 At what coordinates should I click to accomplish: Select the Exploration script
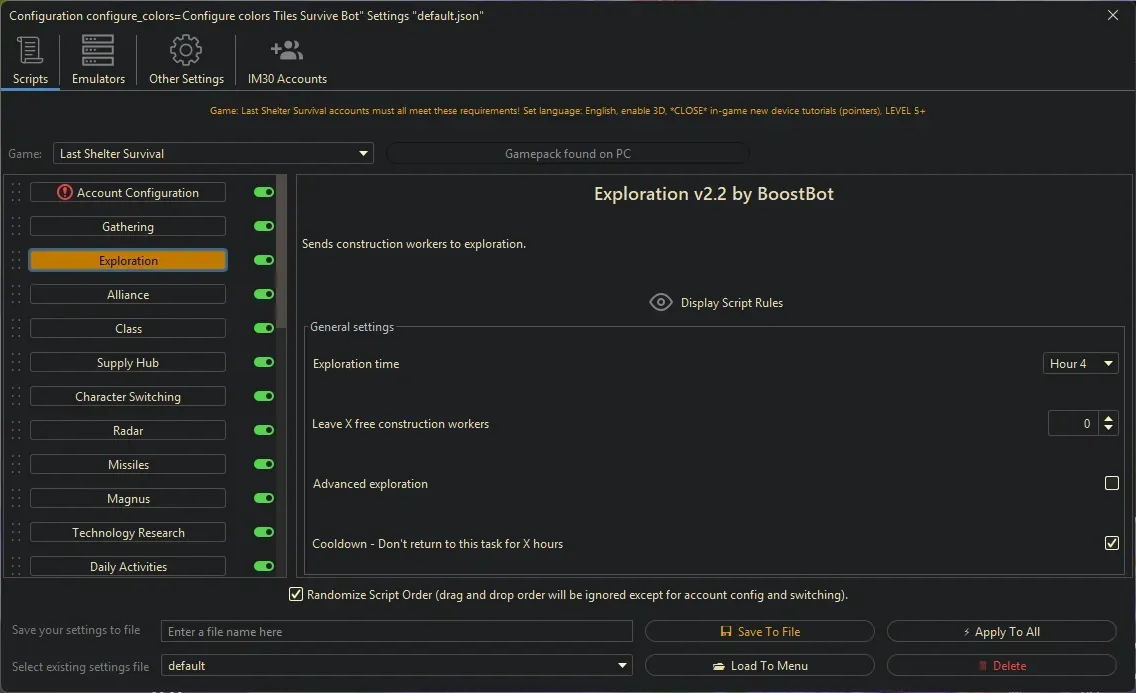tap(128, 260)
